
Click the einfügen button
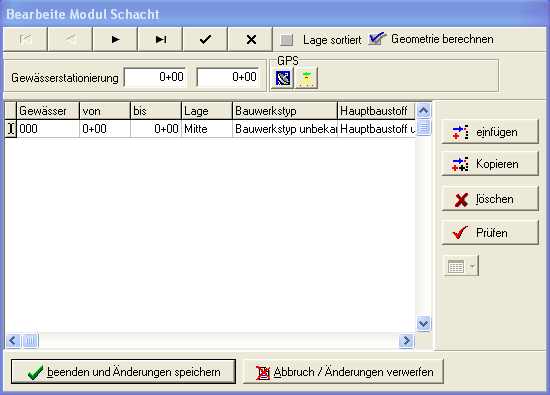point(490,132)
